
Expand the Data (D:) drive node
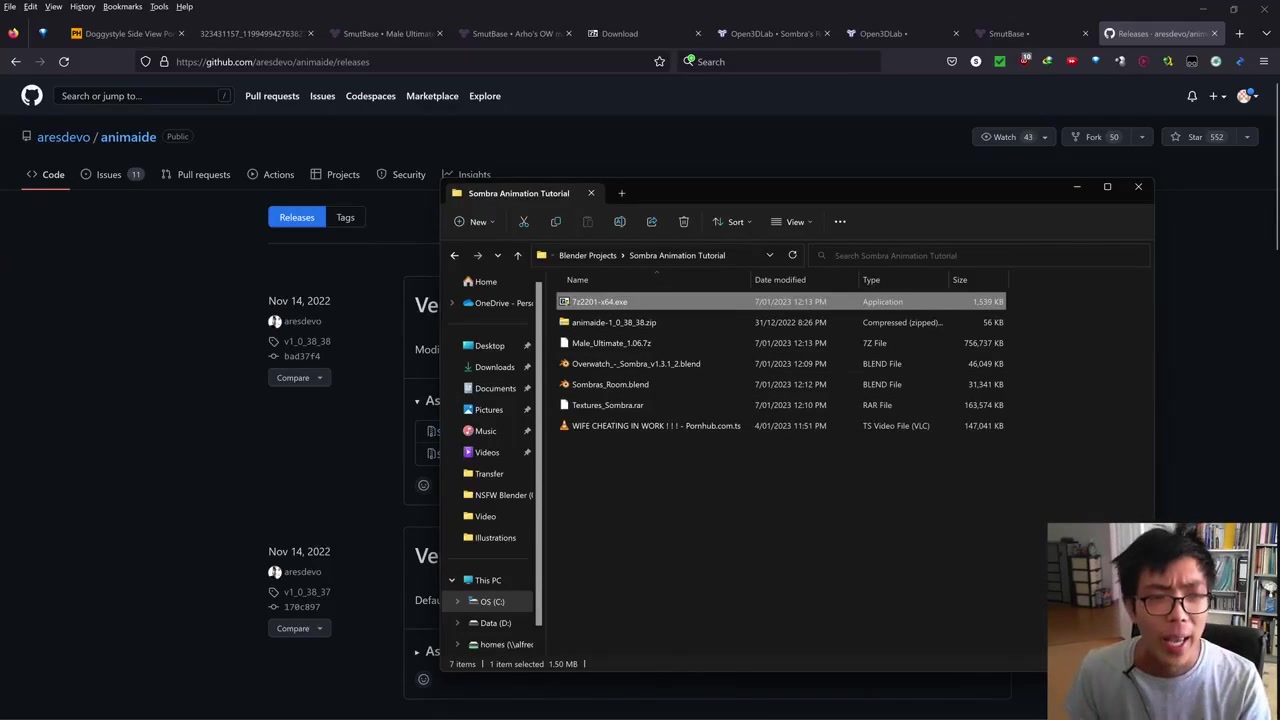(458, 623)
